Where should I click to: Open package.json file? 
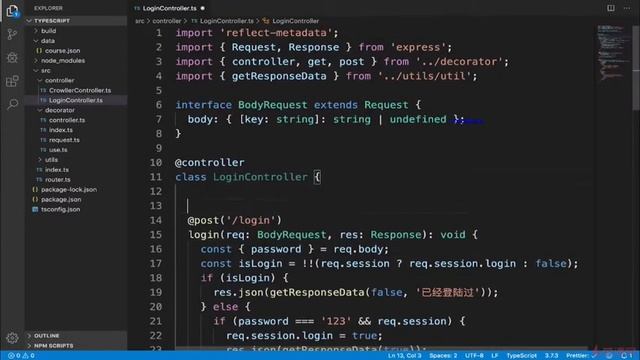76,199
